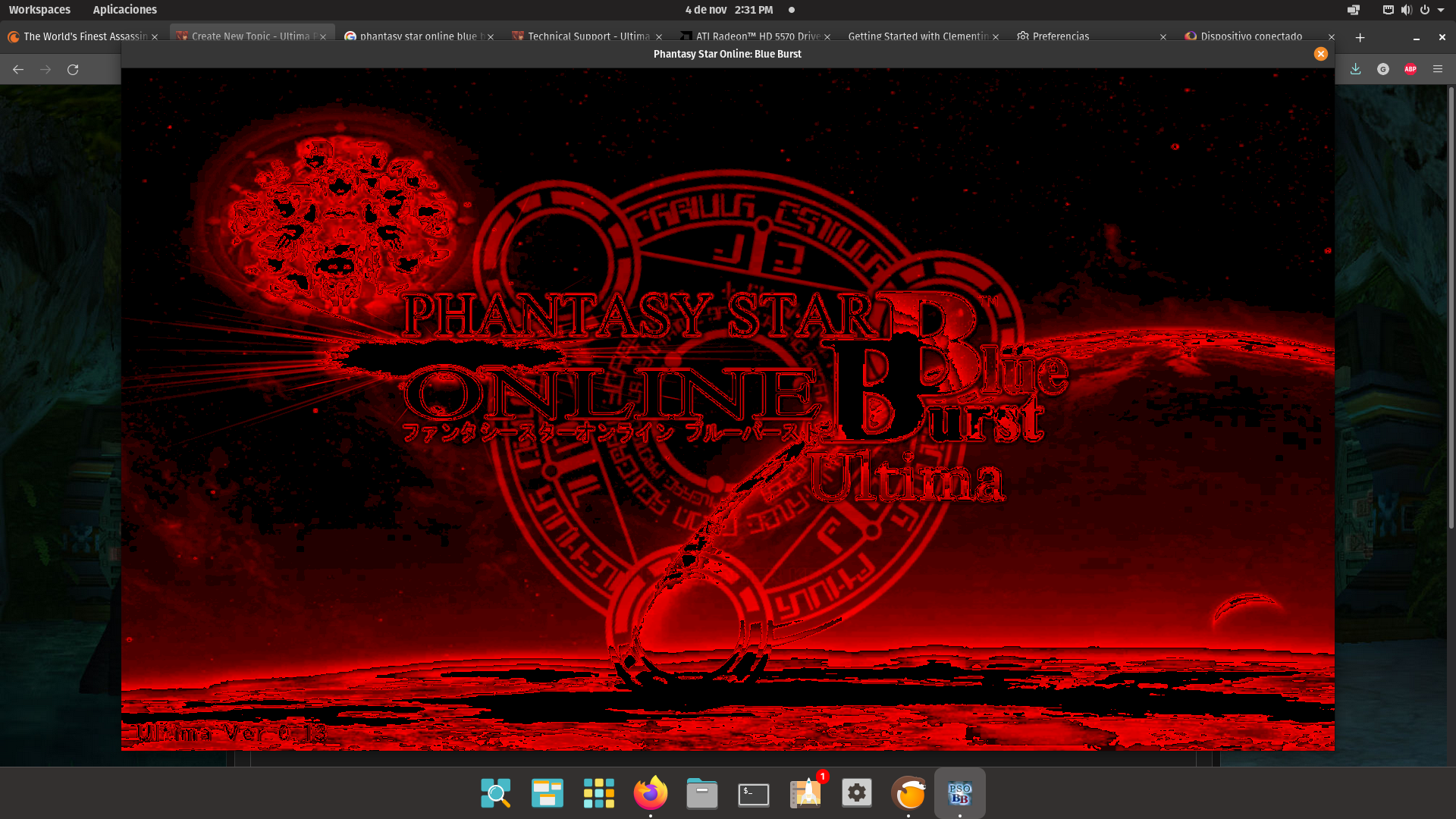Close the ATI Radeon tab
This screenshot has height=819, width=1456.
pyautogui.click(x=827, y=37)
